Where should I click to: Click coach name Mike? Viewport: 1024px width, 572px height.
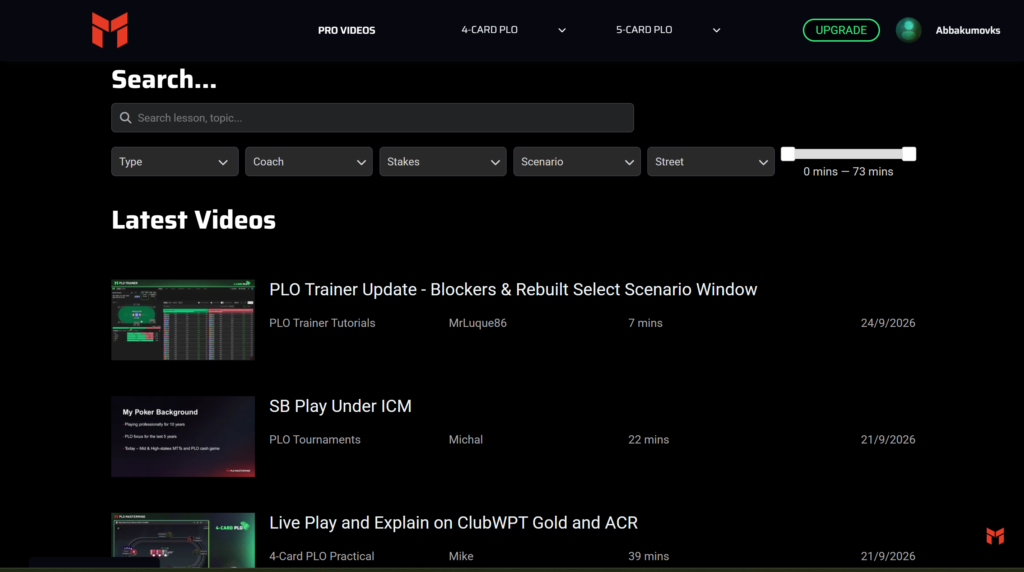(x=461, y=556)
